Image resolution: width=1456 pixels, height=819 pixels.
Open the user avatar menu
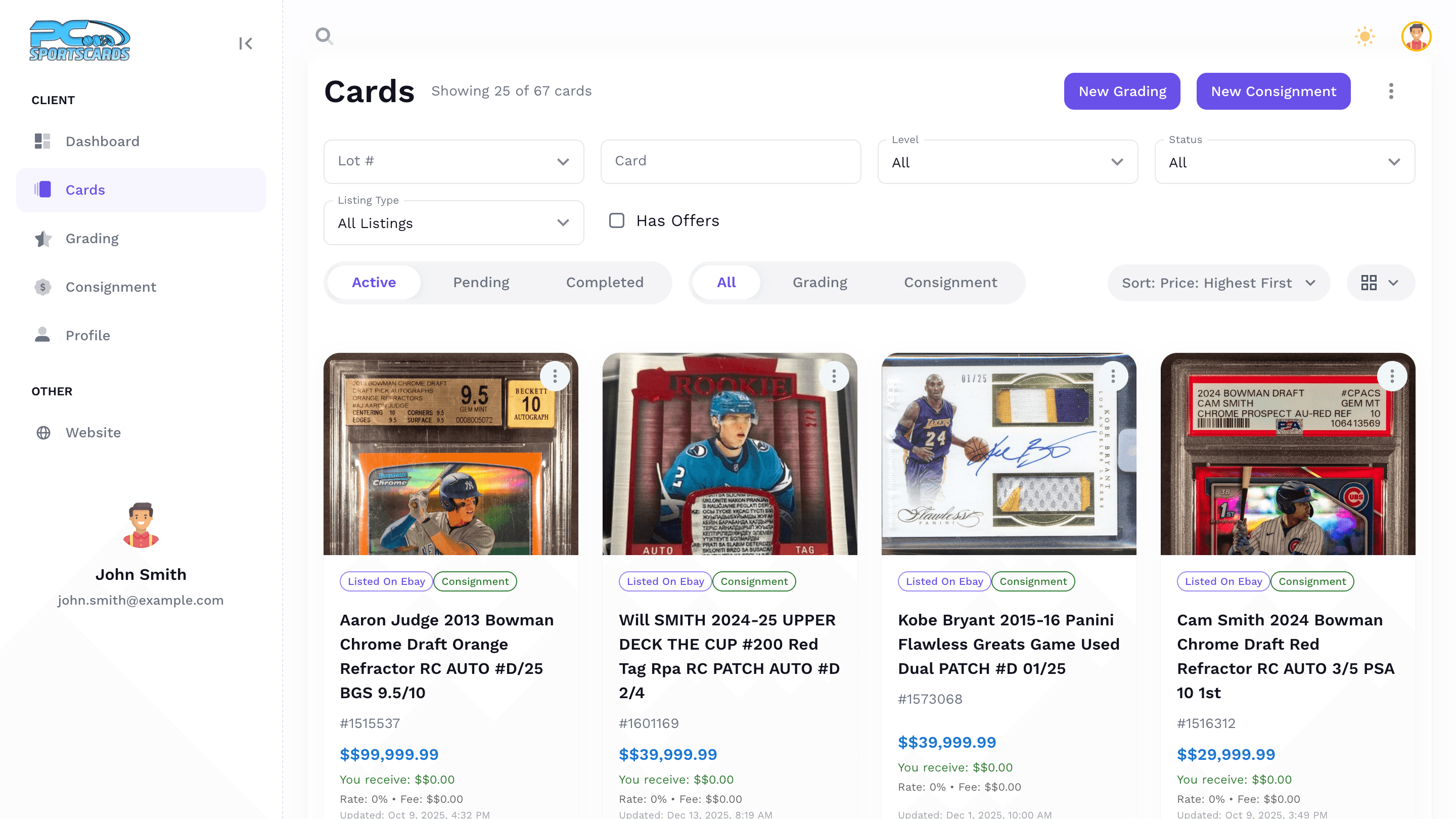(1416, 37)
